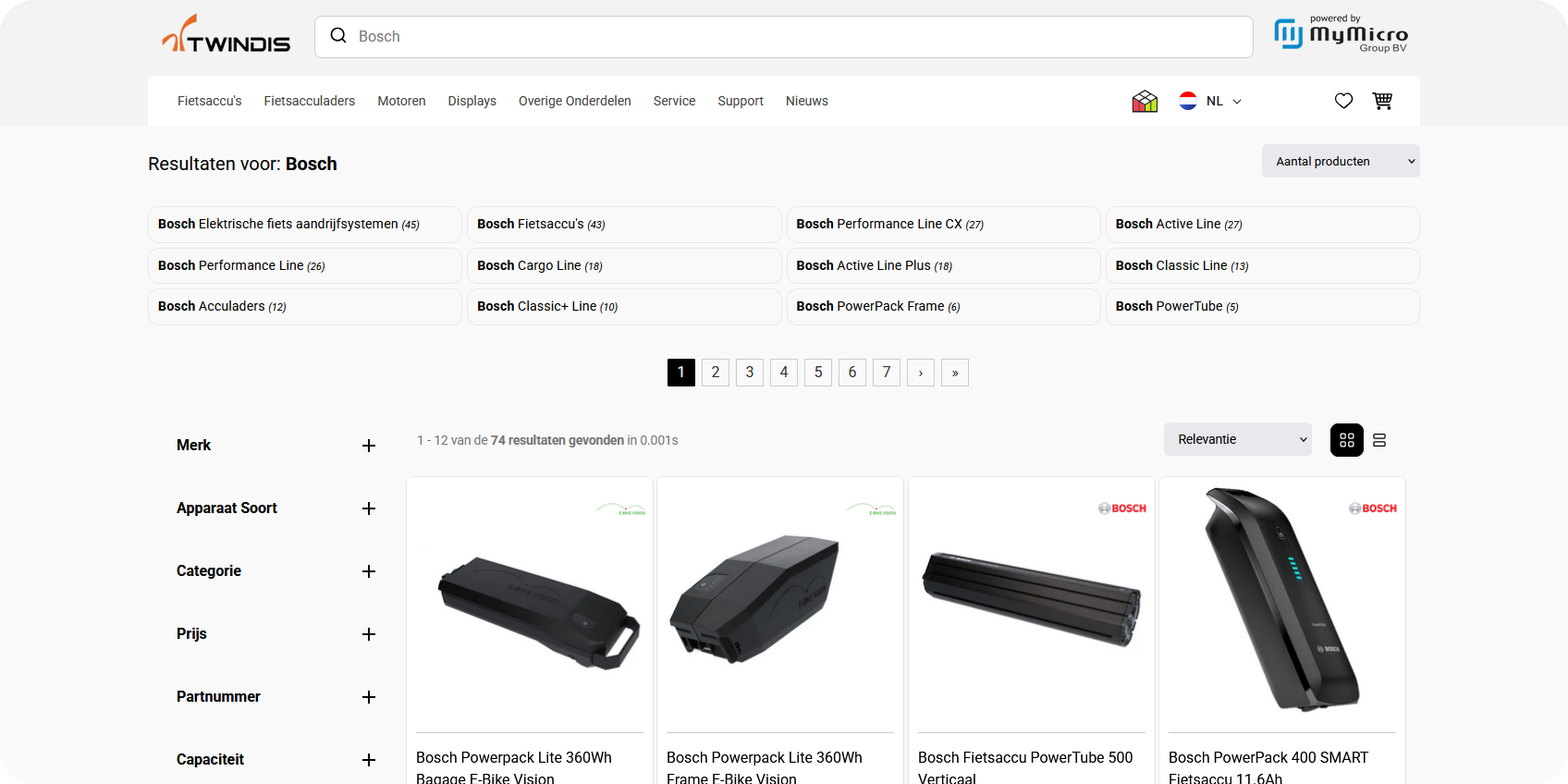Open the MyMicro Group BV logo link

point(1341,34)
